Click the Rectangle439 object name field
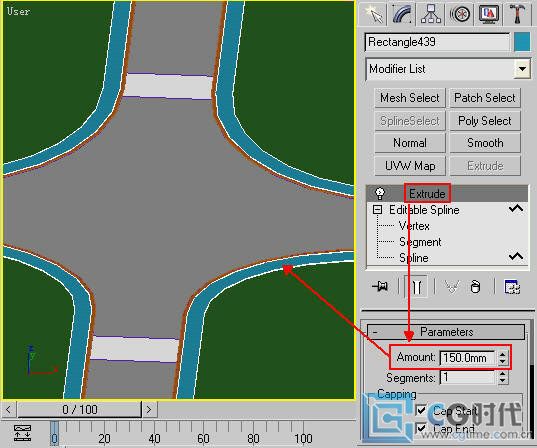Viewport: 537px width, 448px height. click(437, 42)
